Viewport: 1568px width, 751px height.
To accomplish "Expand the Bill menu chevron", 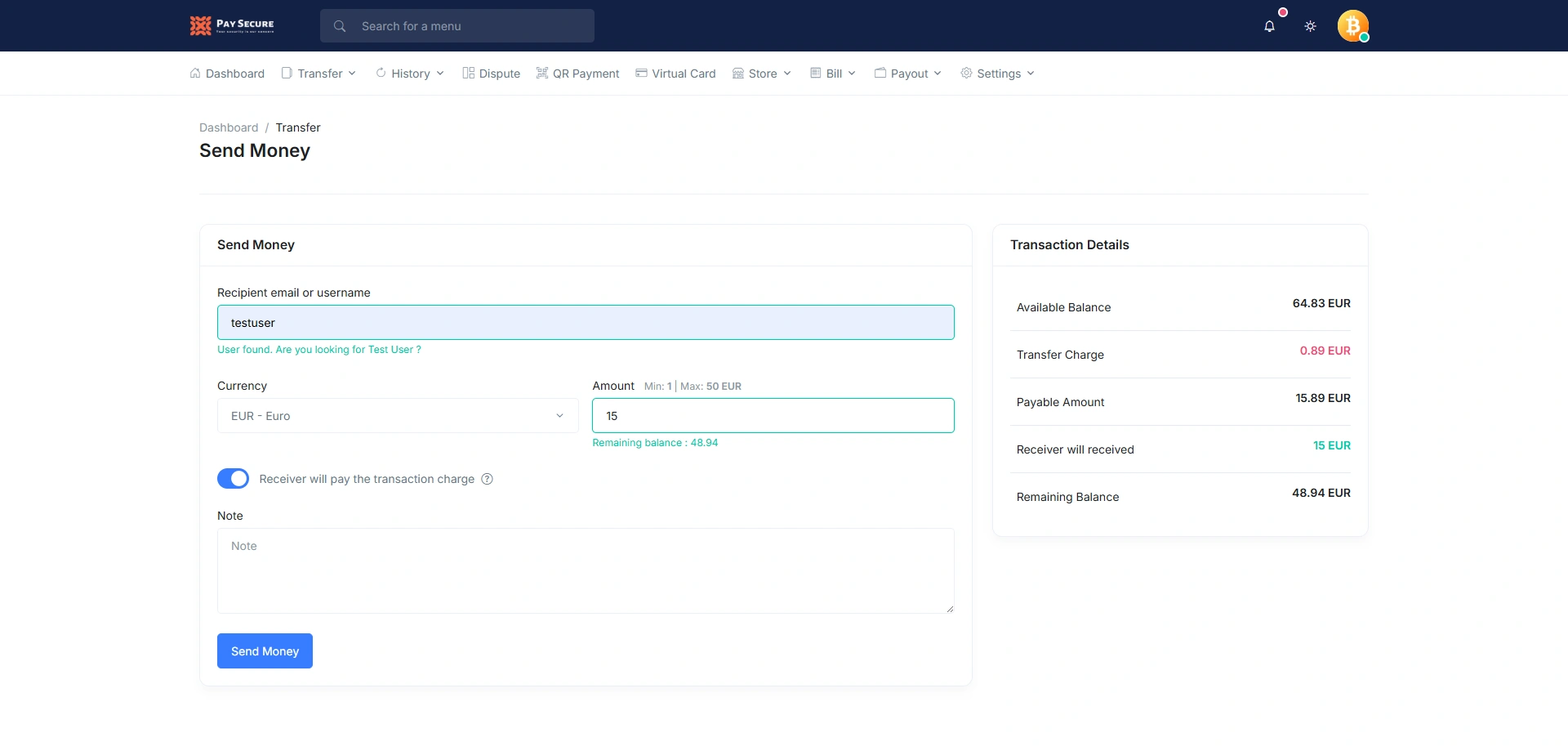I will [852, 74].
